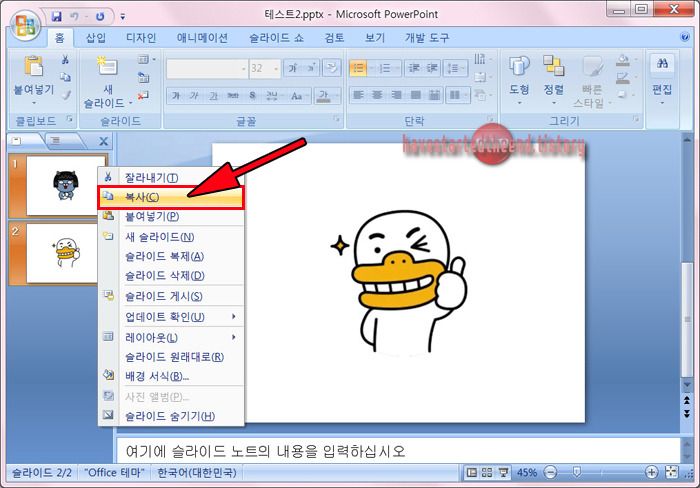Click "Office 테마" in status bar
This screenshot has width=700, height=488.
(x=114, y=472)
